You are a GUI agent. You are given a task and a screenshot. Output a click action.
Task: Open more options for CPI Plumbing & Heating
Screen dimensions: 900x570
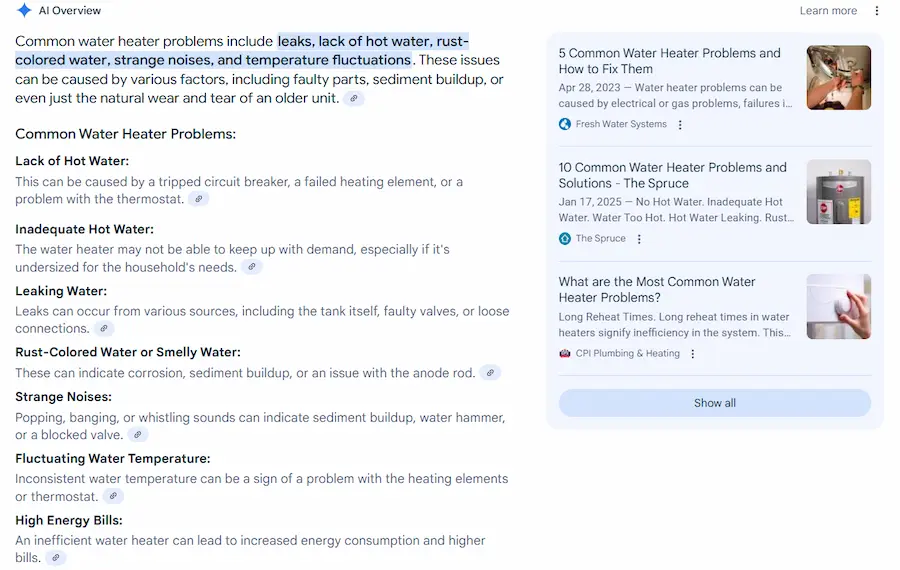[693, 354]
